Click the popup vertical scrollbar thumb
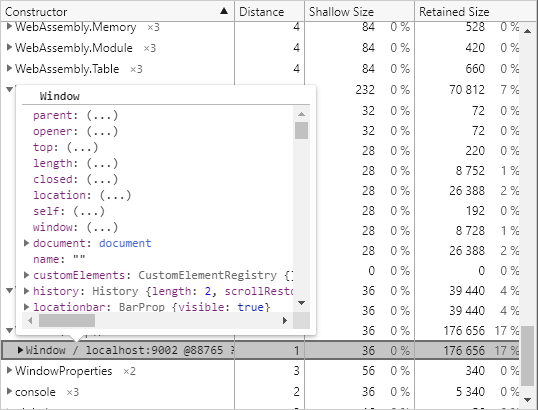The height and width of the screenshot is (410, 538). (301, 130)
